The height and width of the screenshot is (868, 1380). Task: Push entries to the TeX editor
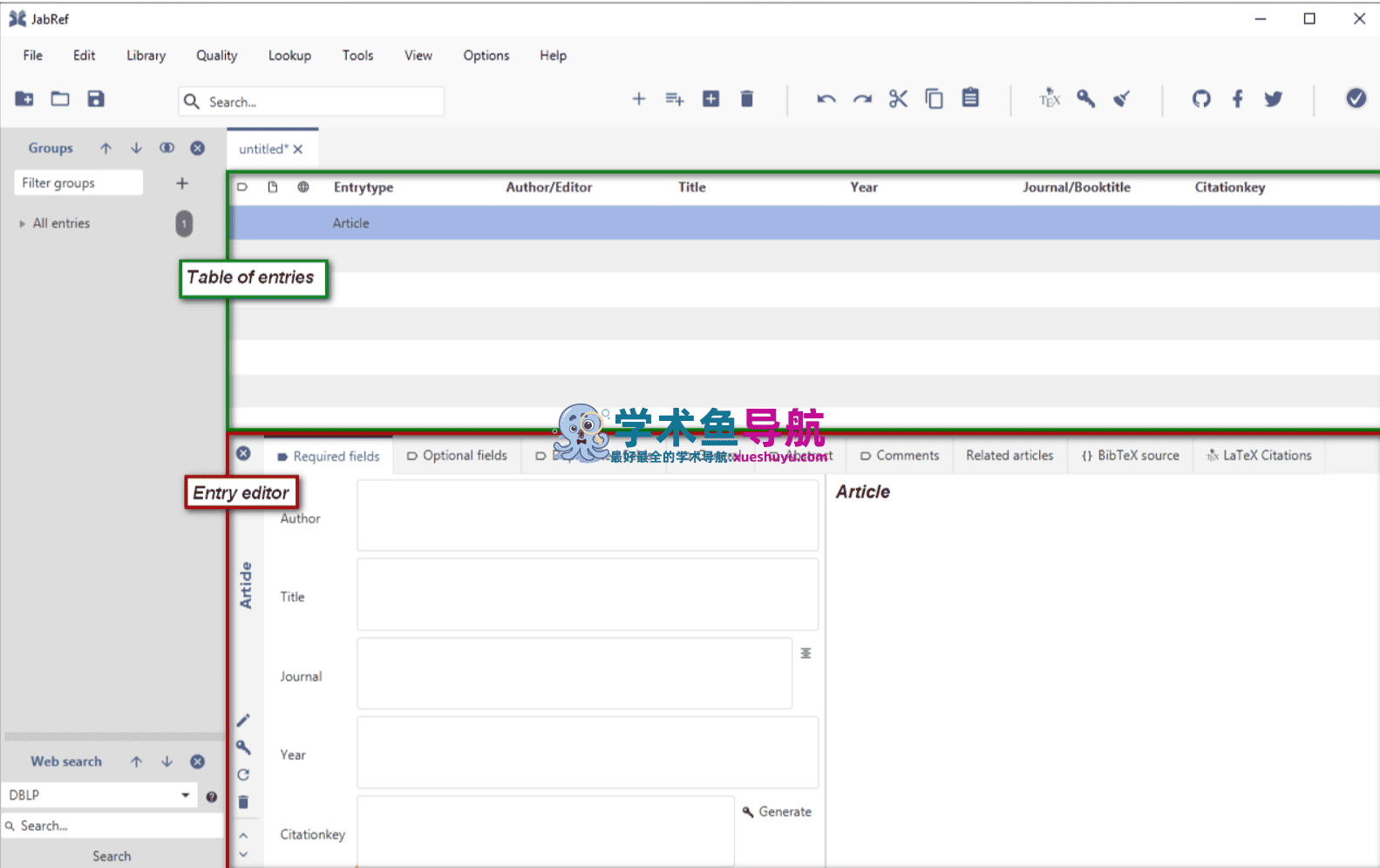[1050, 98]
